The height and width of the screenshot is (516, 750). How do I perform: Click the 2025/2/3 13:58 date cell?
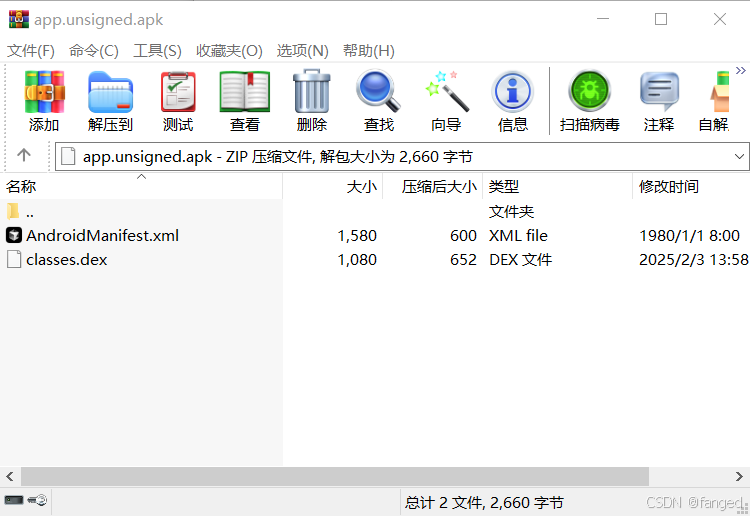coord(694,259)
